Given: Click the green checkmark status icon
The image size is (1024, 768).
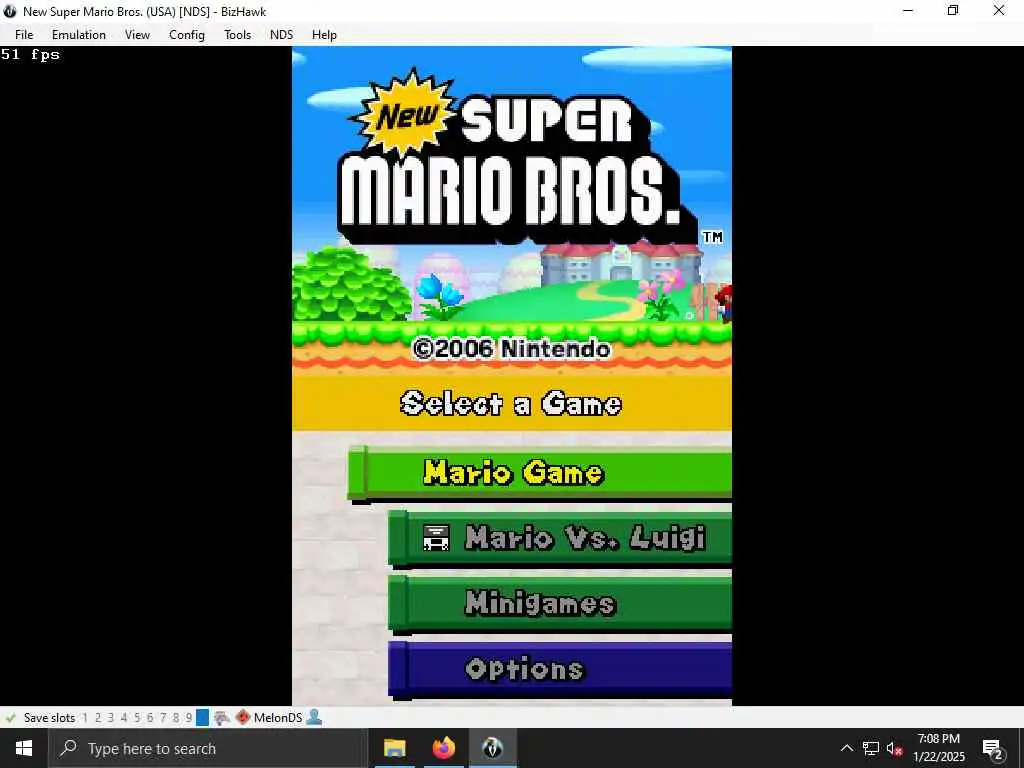Looking at the screenshot, I should pyautogui.click(x=10, y=718).
